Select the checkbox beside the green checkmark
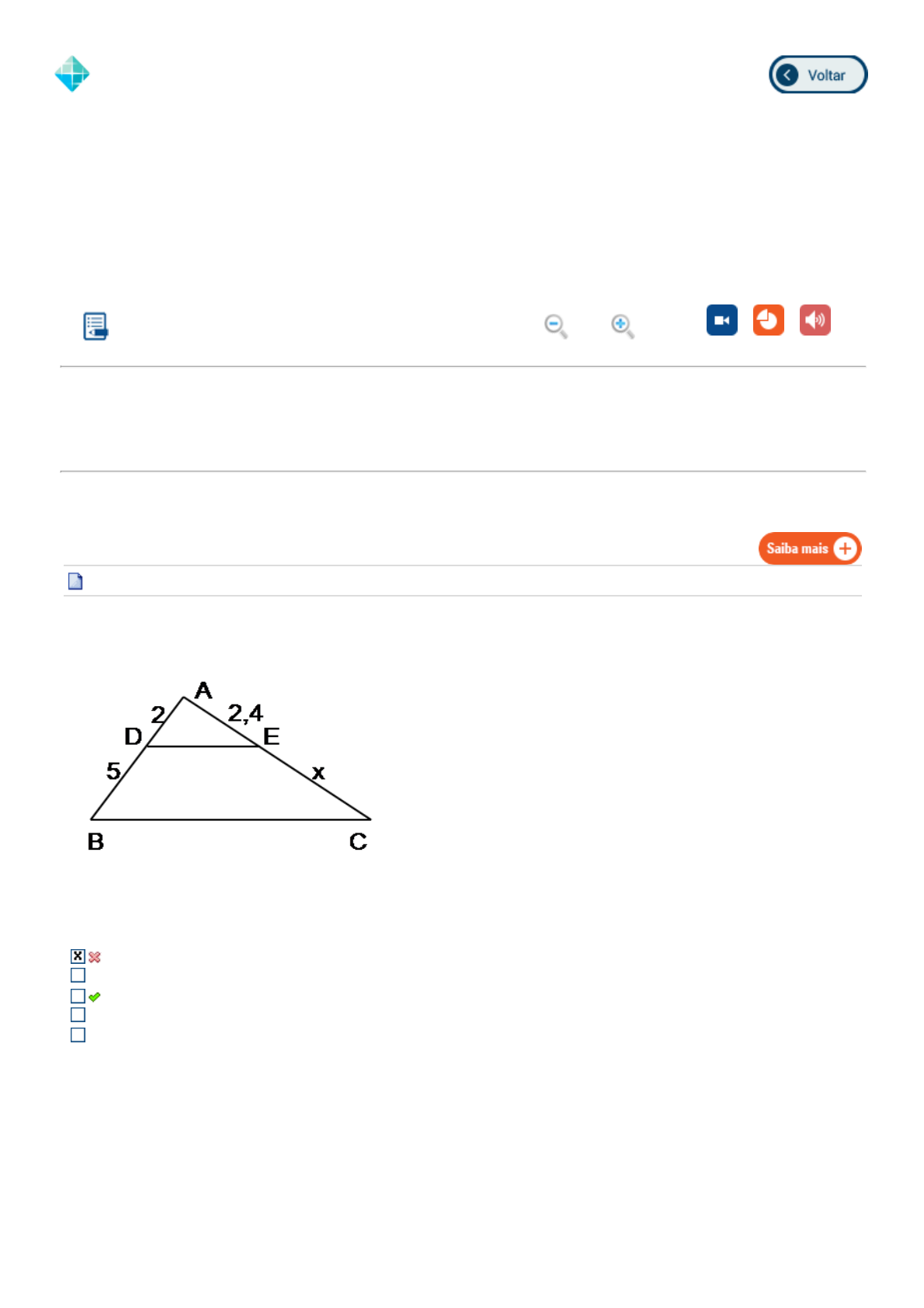Image resolution: width=924 pixels, height=1308 pixels. (78, 996)
